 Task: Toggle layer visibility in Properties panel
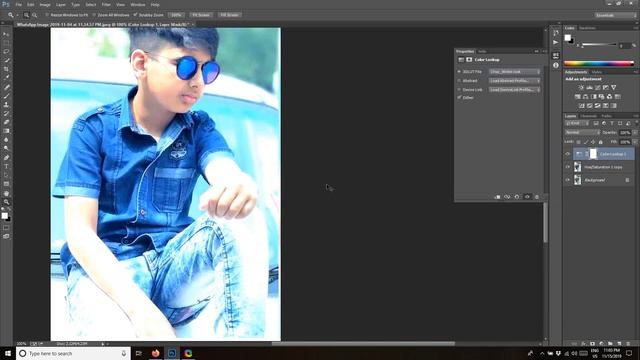(527, 197)
